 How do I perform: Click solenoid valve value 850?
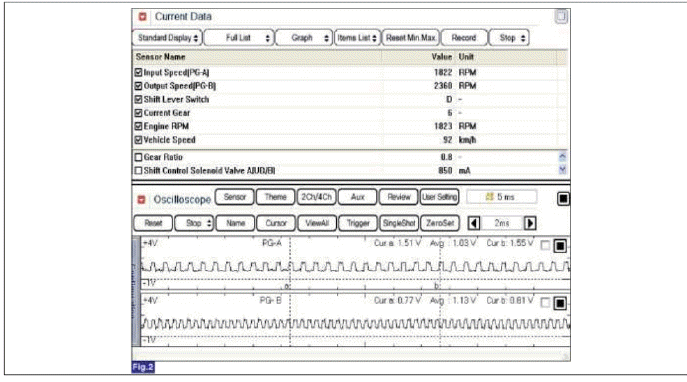445,170
